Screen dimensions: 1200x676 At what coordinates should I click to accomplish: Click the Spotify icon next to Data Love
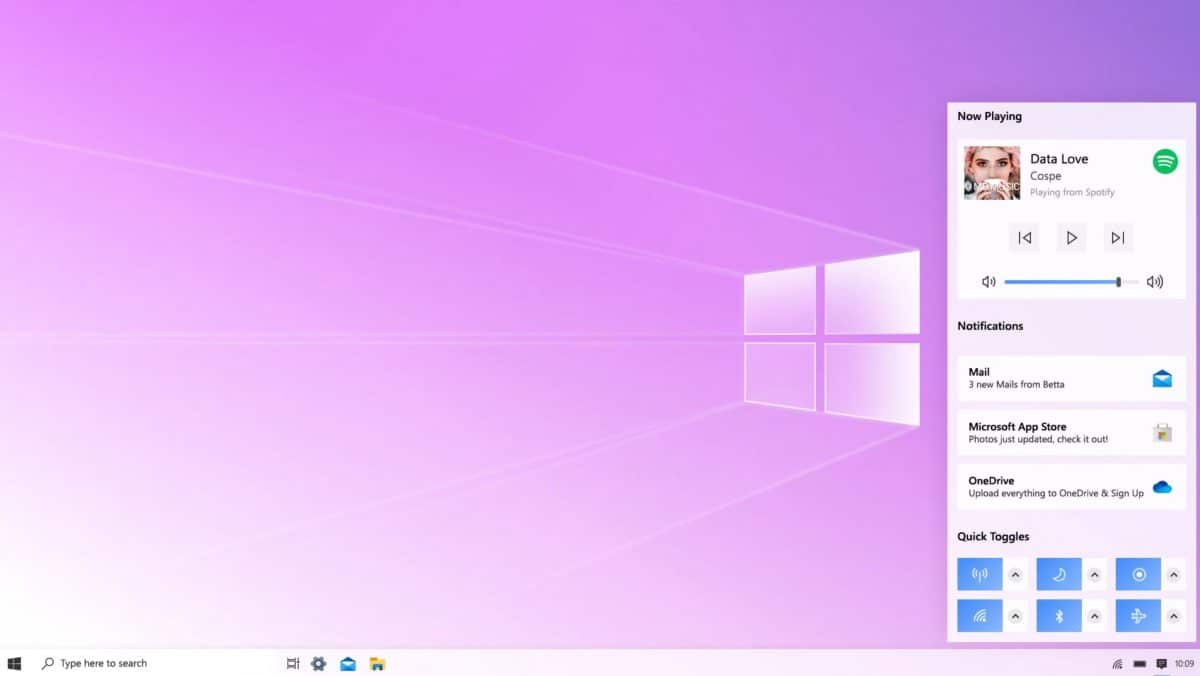[1167, 161]
